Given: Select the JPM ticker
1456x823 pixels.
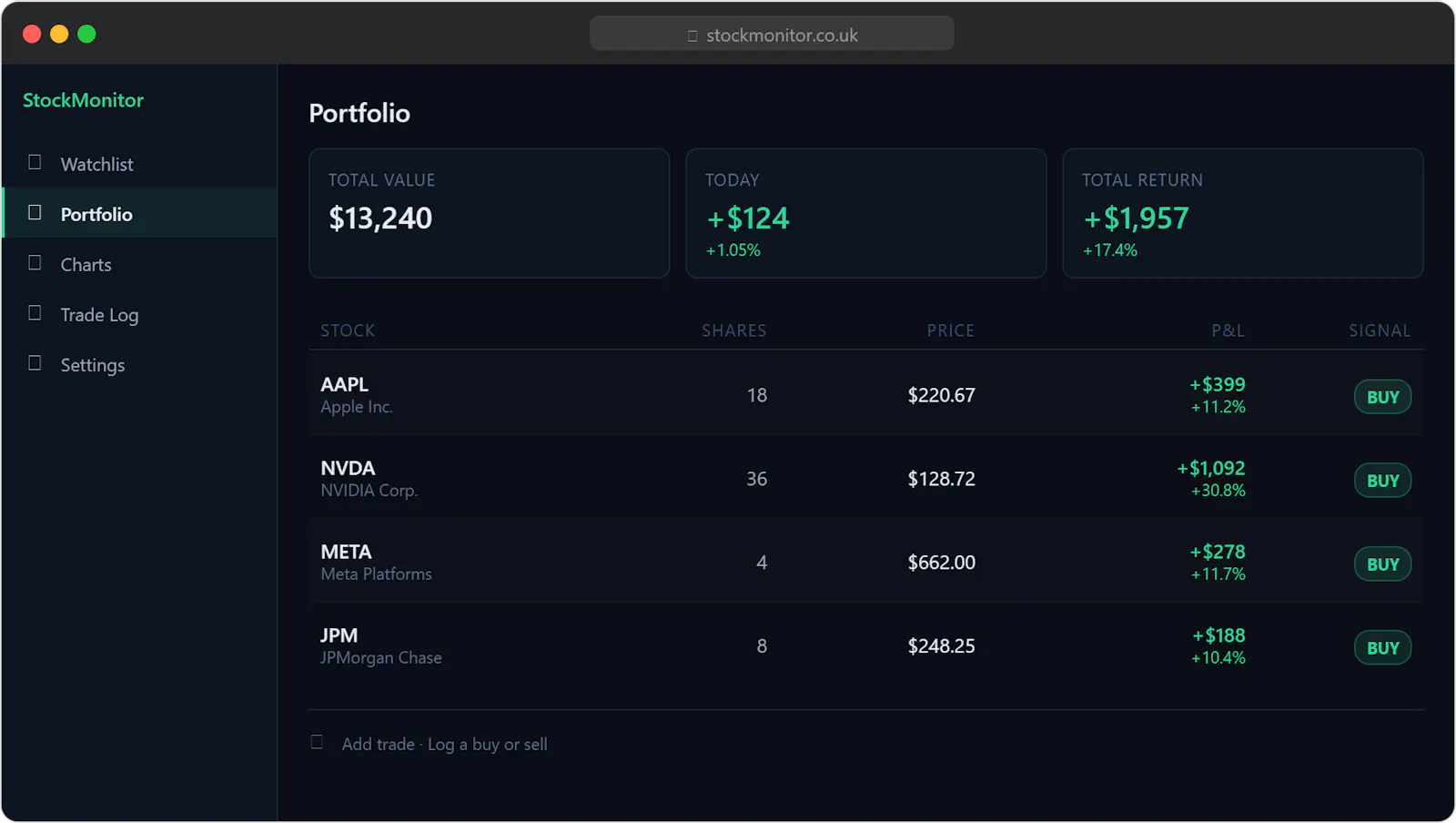Looking at the screenshot, I should coord(339,635).
